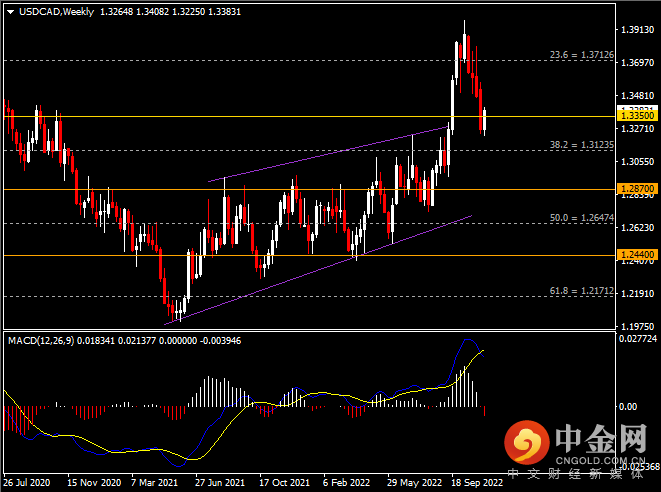Click the MACD 0.027724 scale value
Image resolution: width=661 pixels, height=492 pixels.
click(638, 339)
